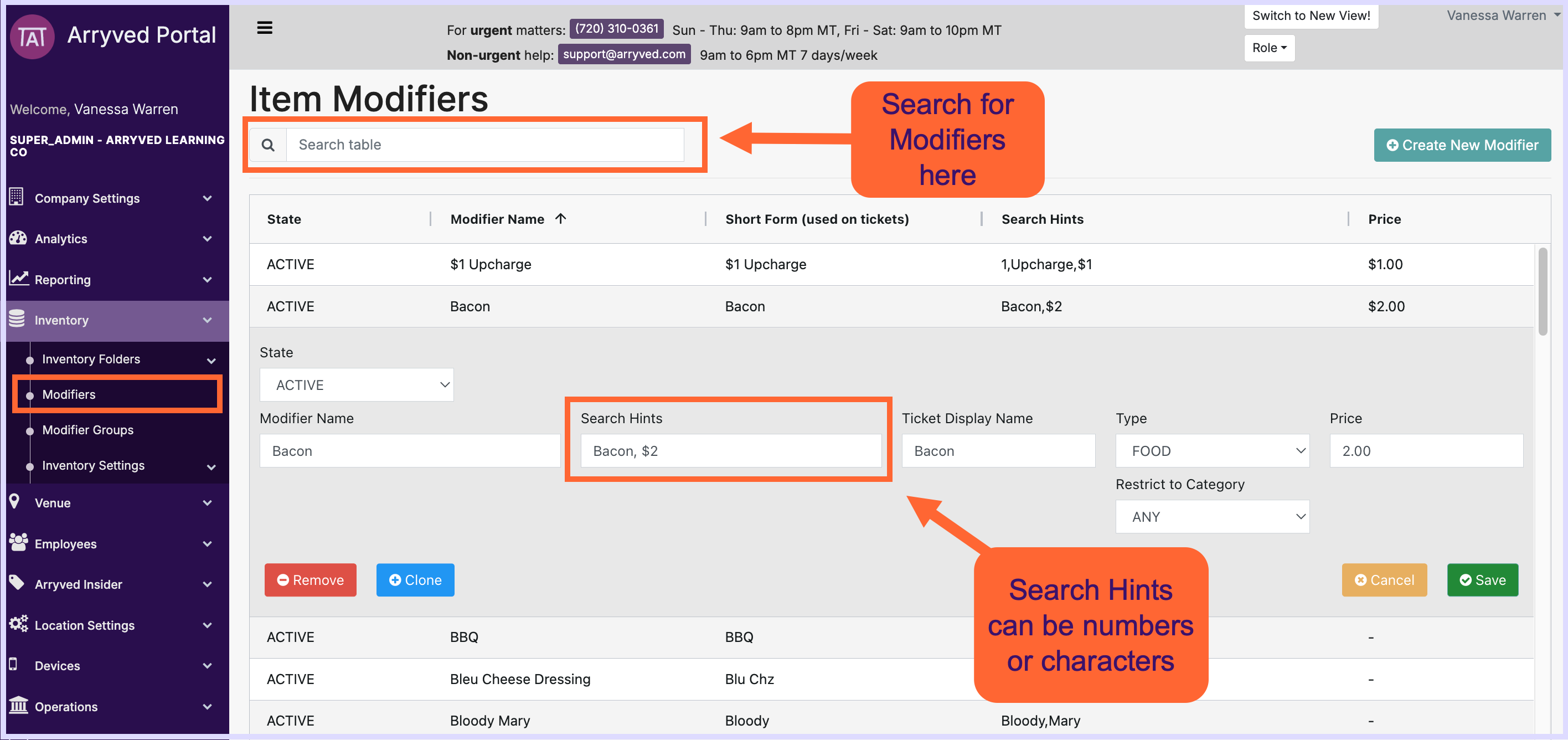Select the BBQ modifier row

click(x=891, y=637)
